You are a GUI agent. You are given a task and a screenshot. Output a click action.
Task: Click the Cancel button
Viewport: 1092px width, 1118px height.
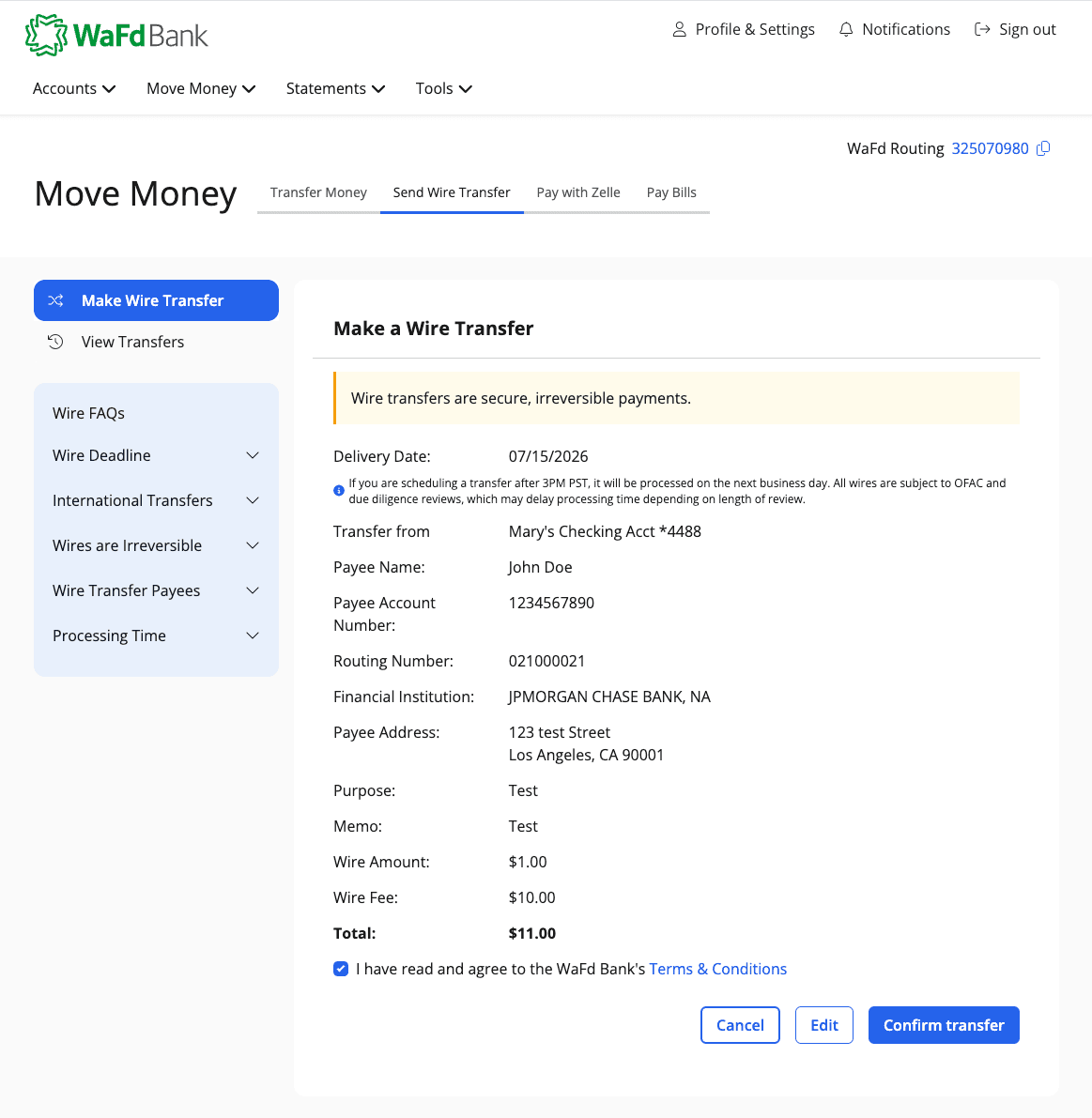[740, 1024]
